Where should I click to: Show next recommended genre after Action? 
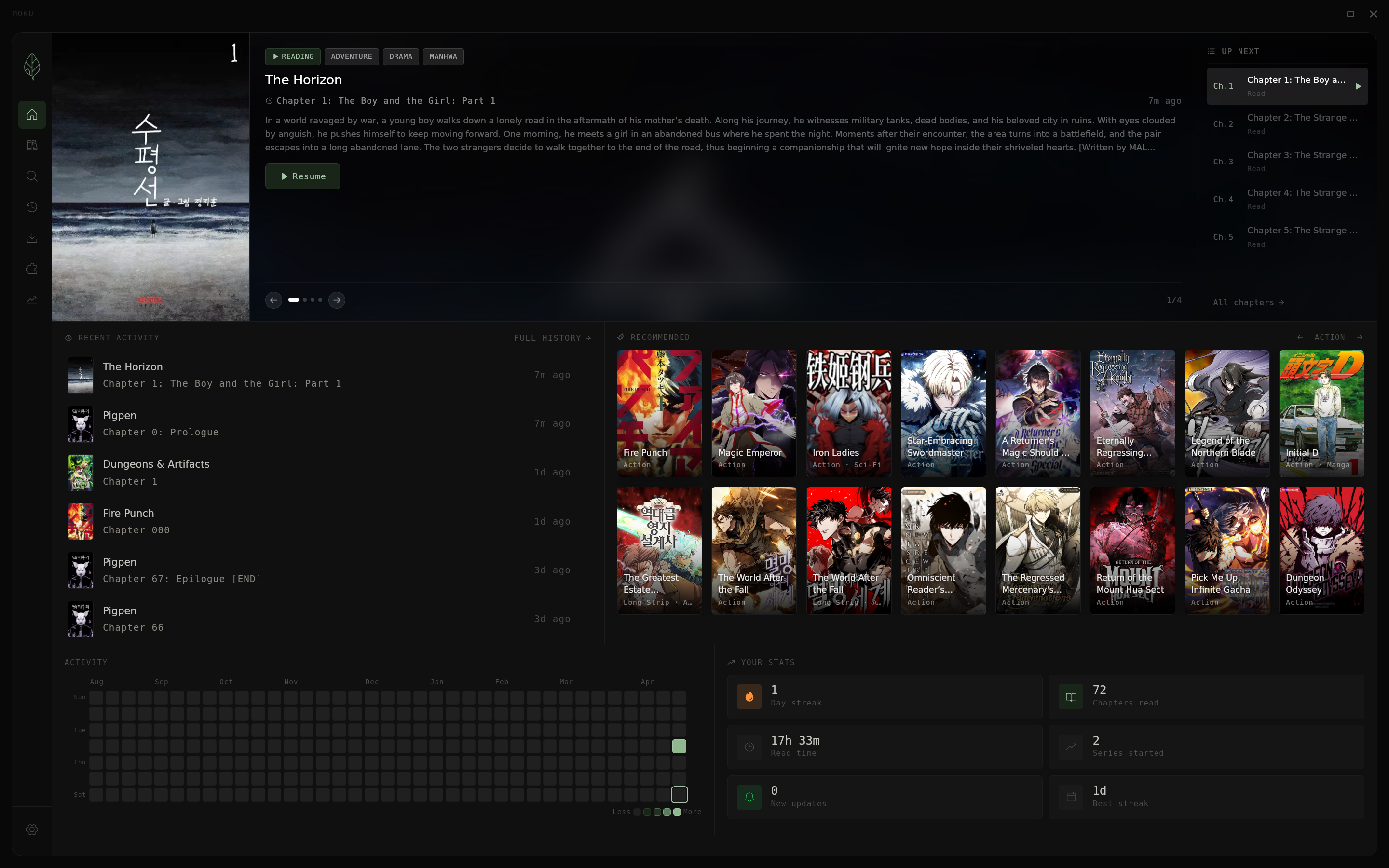1360,338
